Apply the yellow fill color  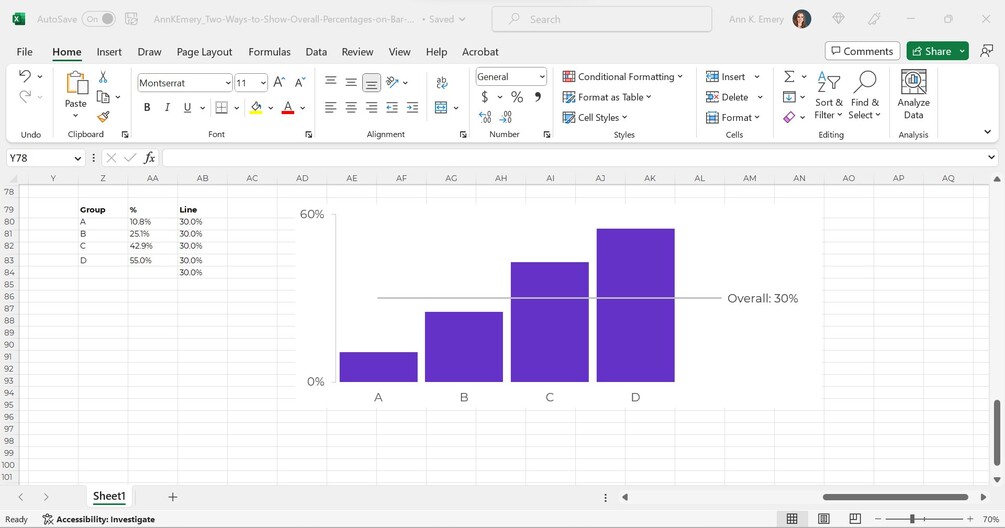[x=256, y=107]
